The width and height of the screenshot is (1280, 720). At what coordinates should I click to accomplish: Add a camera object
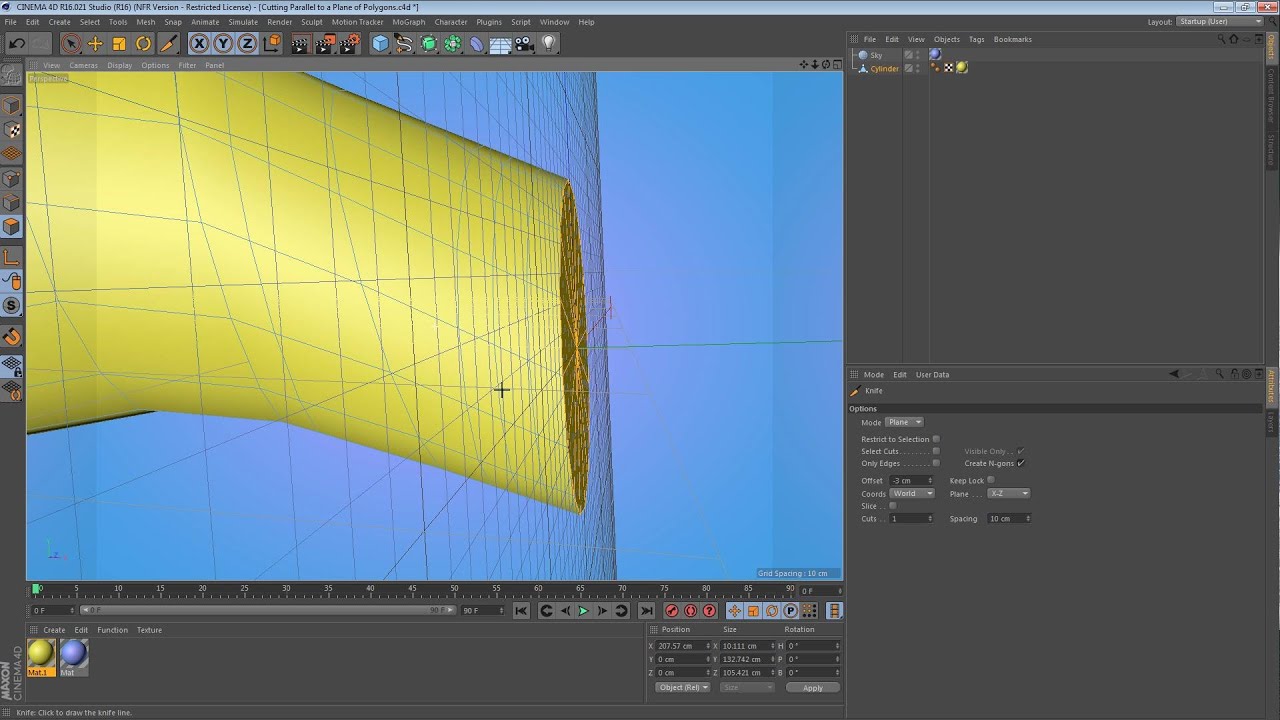coord(524,43)
